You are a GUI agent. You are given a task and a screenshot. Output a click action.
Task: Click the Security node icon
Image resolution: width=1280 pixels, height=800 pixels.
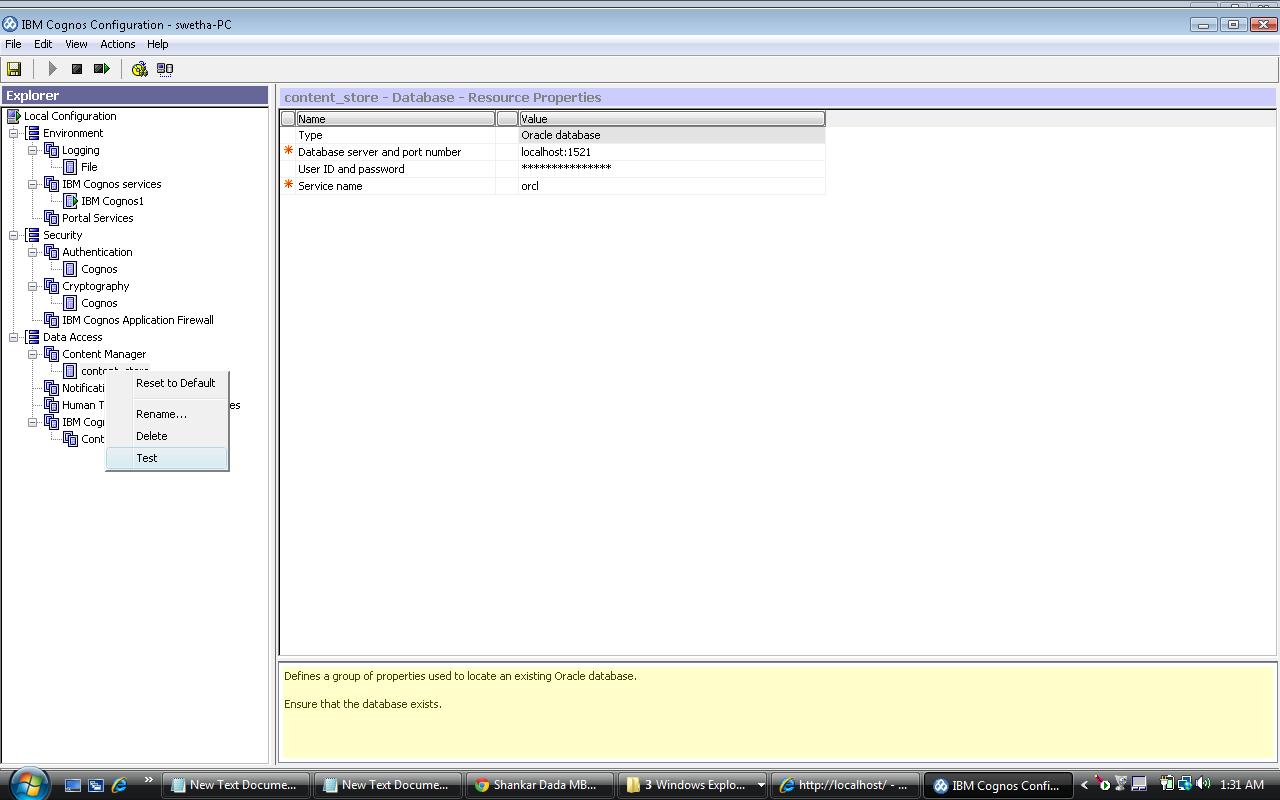32,235
